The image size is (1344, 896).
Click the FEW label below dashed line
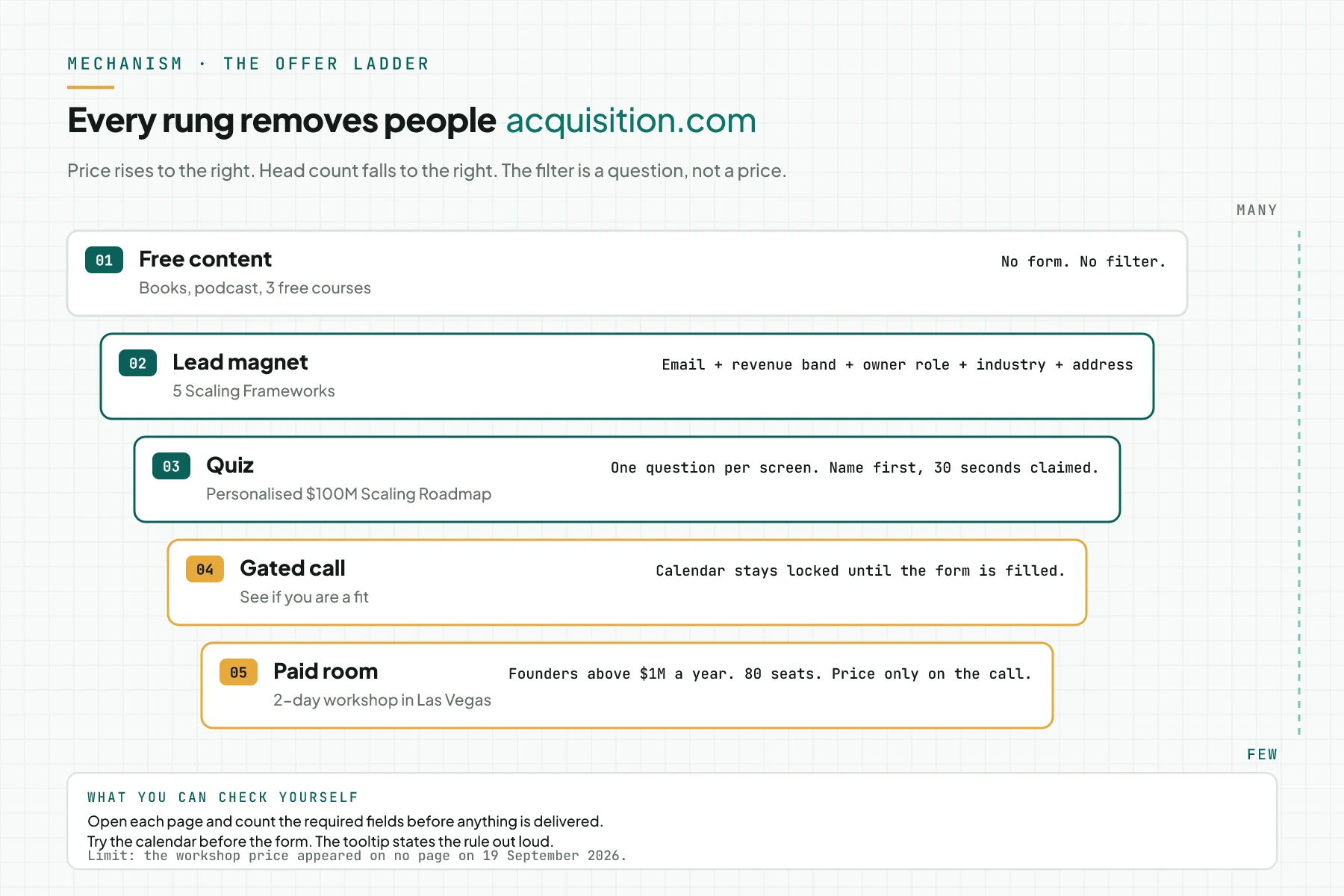tap(1262, 754)
